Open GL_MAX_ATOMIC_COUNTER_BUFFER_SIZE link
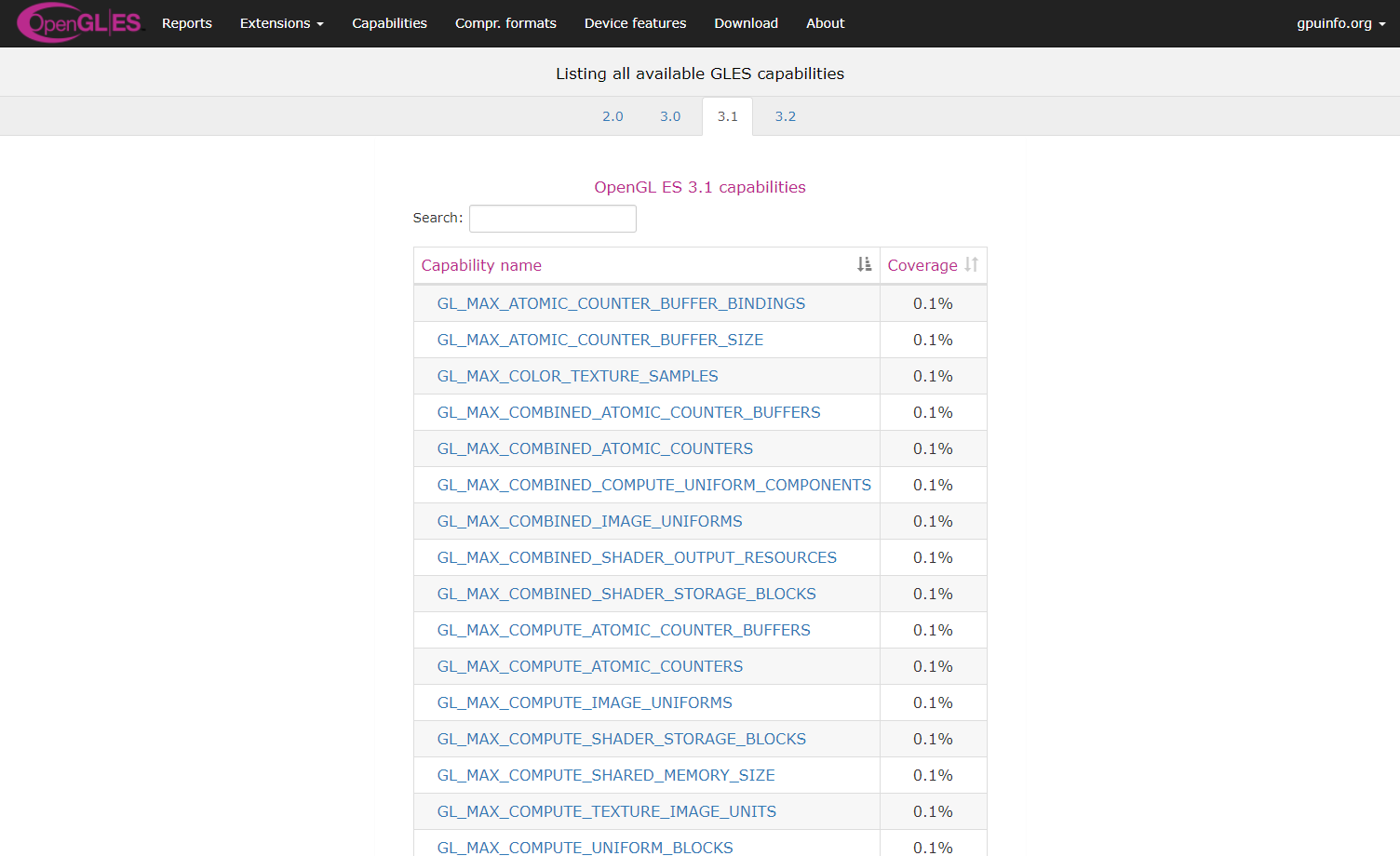The image size is (1400, 856). pyautogui.click(x=600, y=340)
